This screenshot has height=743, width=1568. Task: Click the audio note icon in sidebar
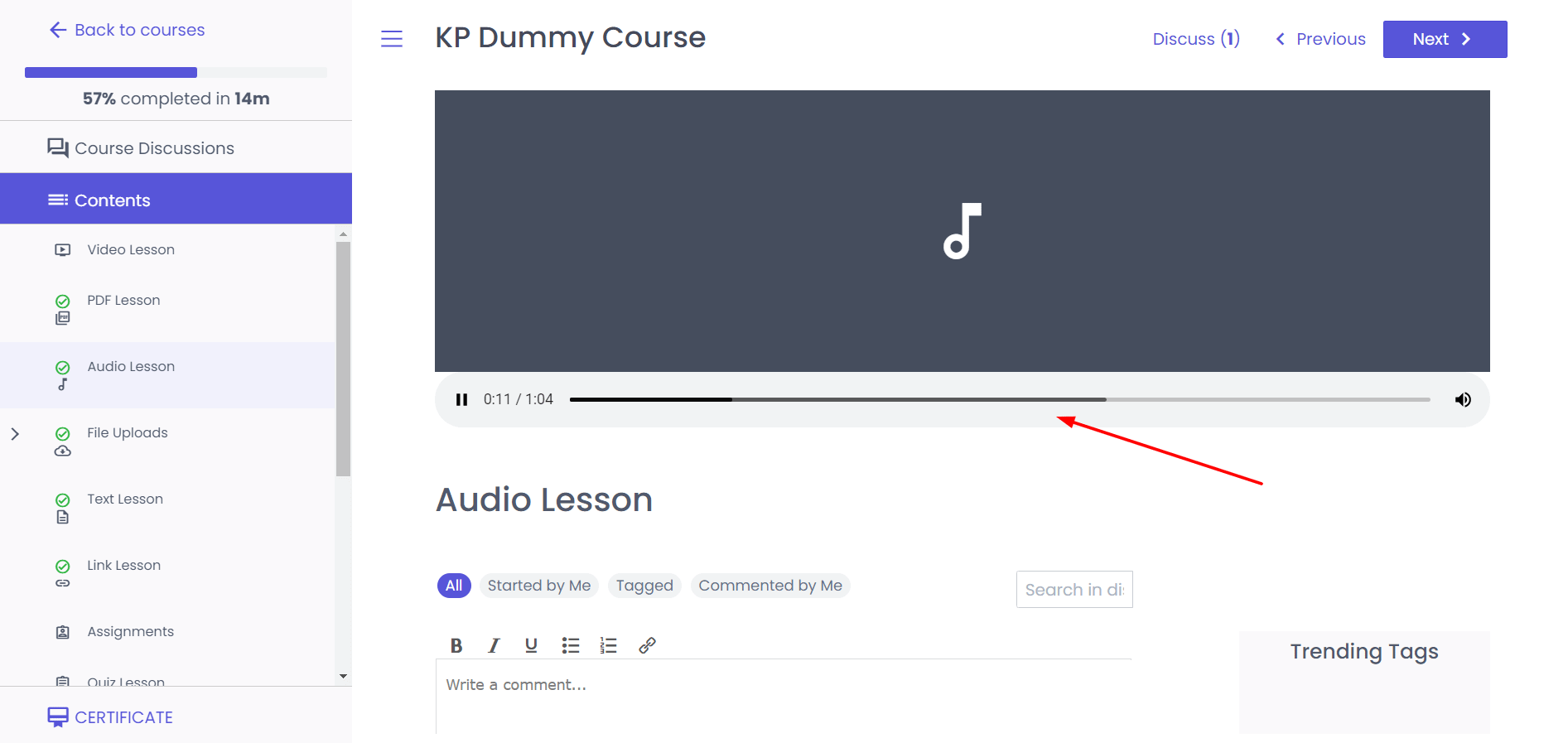[x=62, y=384]
